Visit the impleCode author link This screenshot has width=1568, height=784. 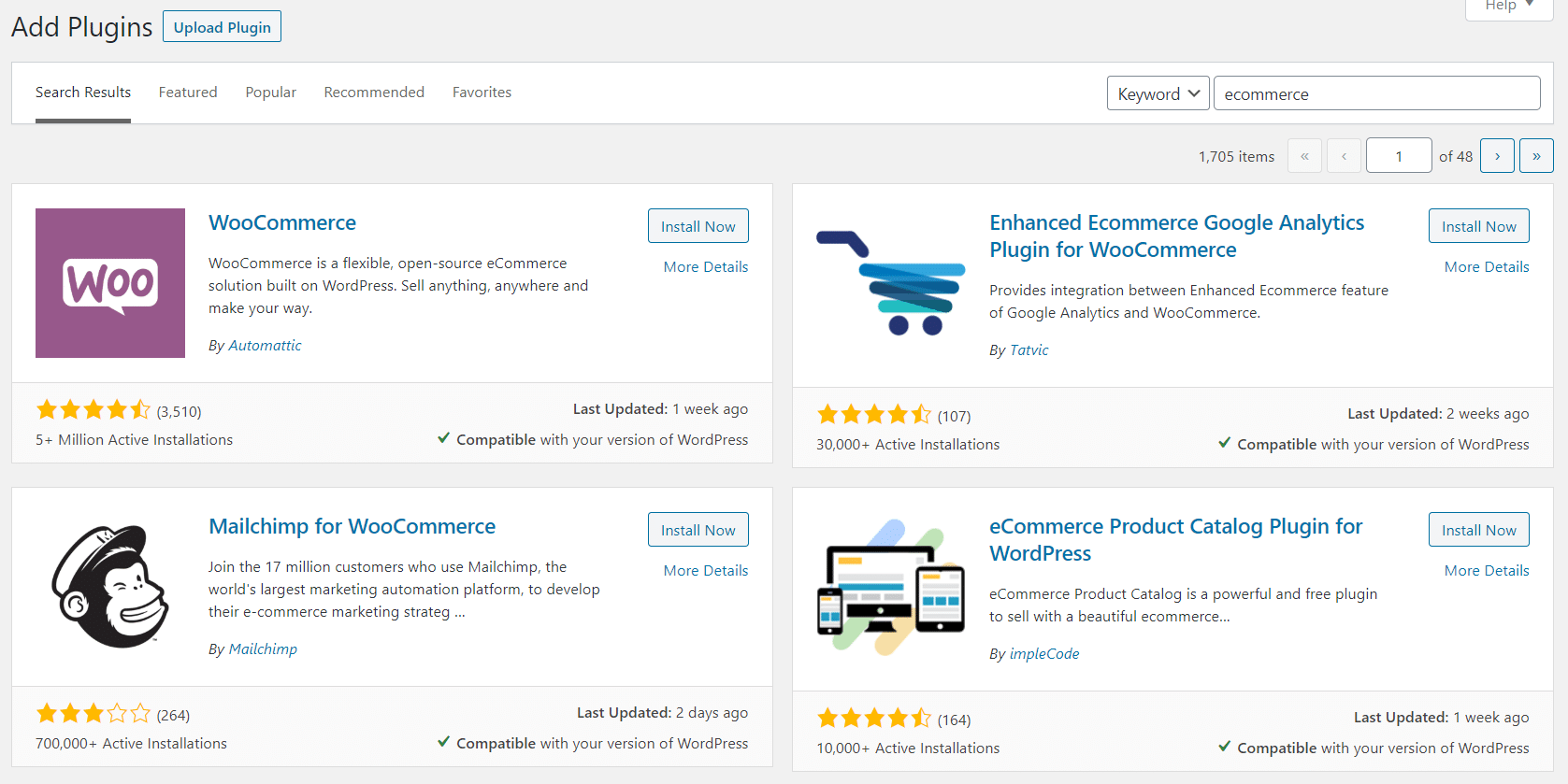coord(1044,654)
